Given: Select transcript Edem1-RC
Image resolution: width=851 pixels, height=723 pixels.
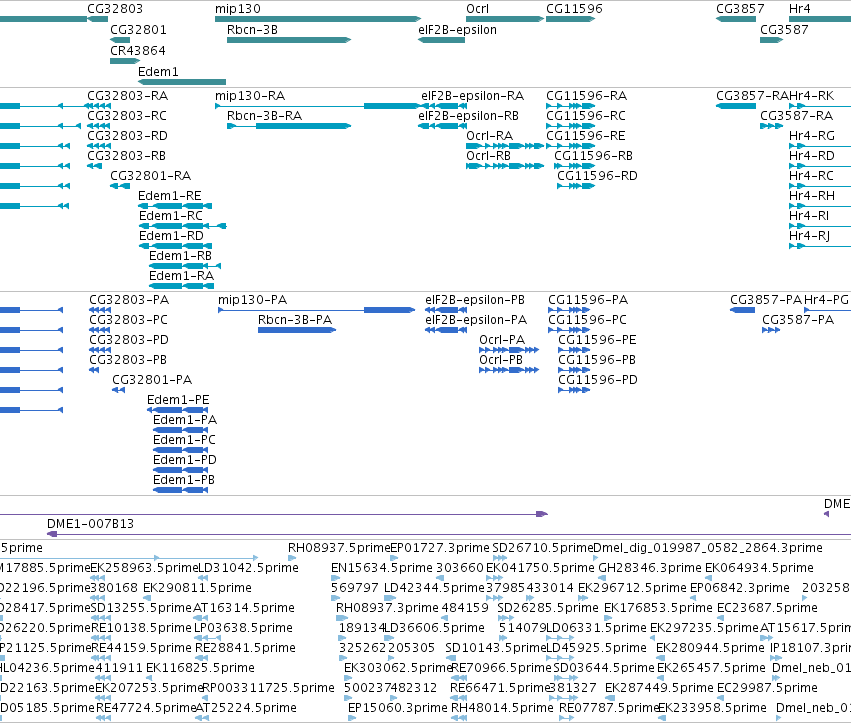Looking at the screenshot, I should click(182, 226).
